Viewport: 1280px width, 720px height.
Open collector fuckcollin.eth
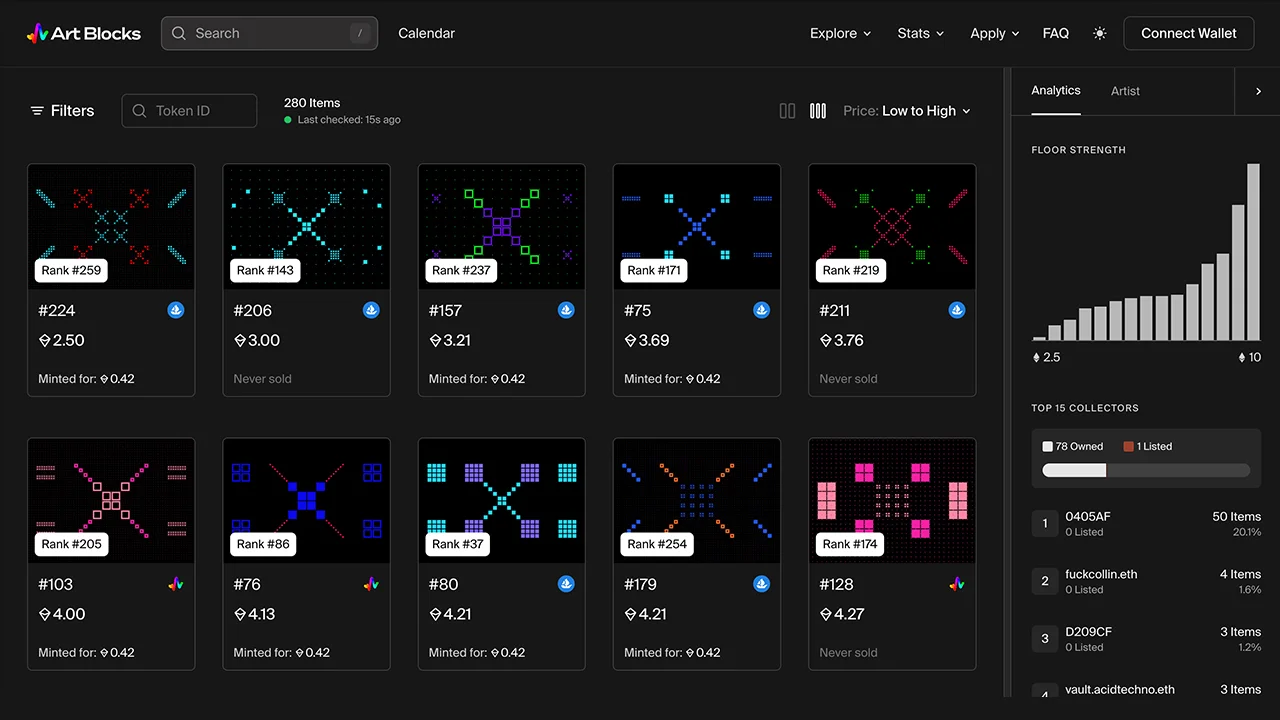pos(1146,581)
